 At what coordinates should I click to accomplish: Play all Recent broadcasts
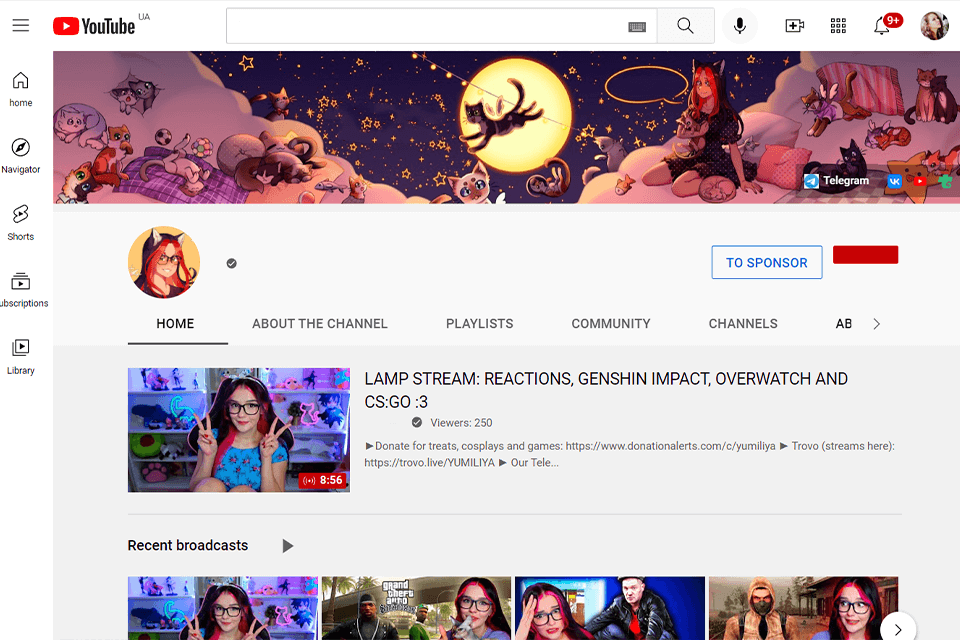point(287,546)
